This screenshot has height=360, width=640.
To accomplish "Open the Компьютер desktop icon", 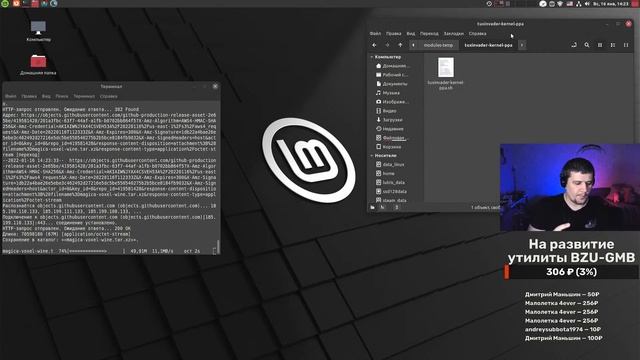I will coord(38,31).
